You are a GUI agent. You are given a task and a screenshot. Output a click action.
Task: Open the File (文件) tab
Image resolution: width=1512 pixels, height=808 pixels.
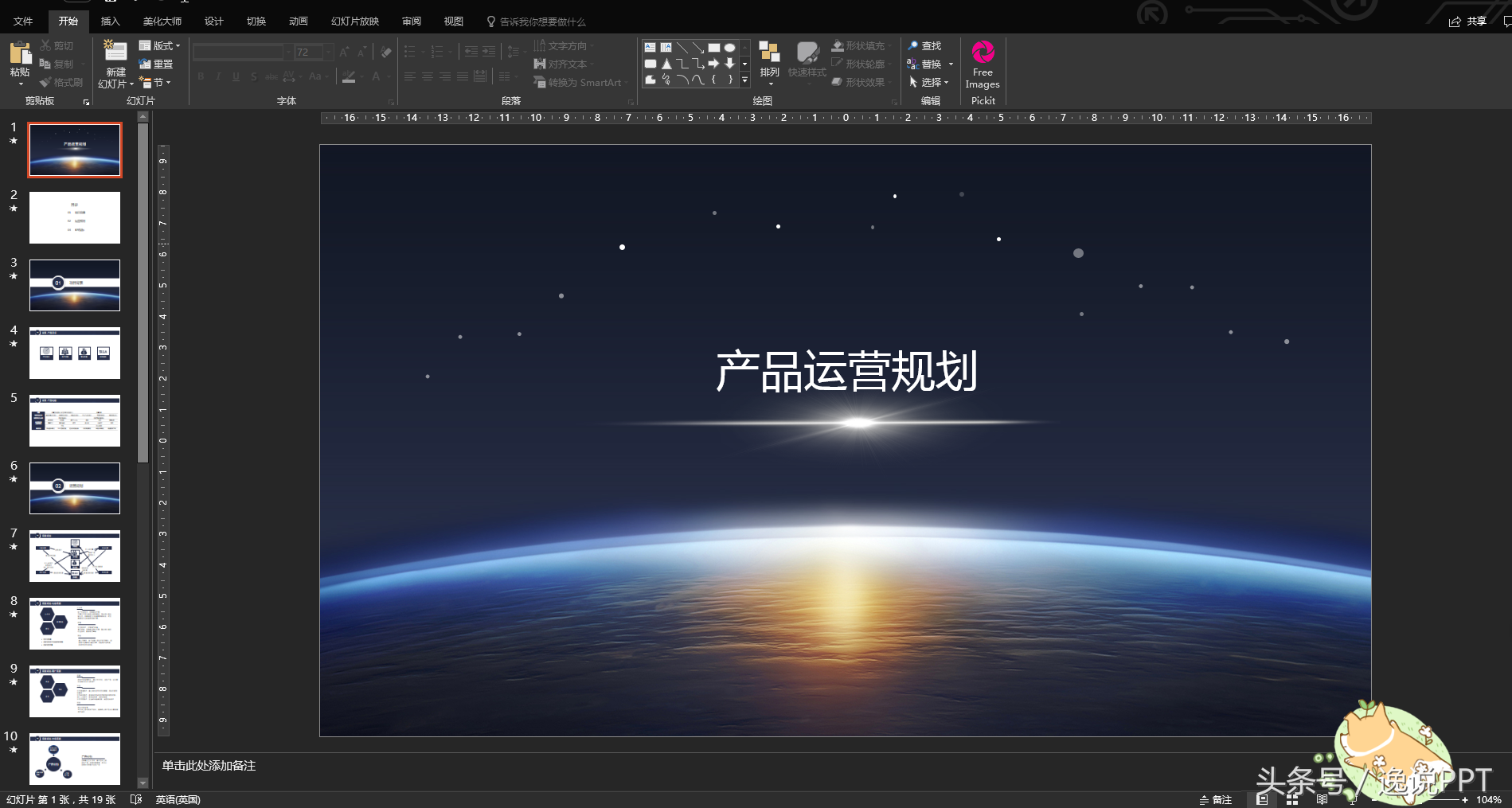23,21
